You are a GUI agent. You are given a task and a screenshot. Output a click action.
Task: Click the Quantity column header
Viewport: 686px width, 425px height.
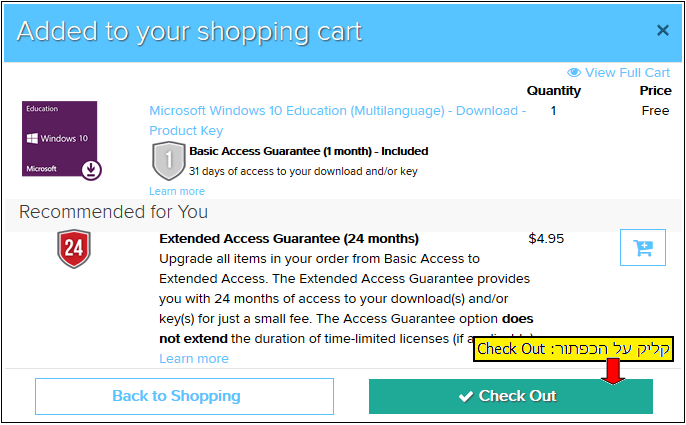pyautogui.click(x=553, y=91)
